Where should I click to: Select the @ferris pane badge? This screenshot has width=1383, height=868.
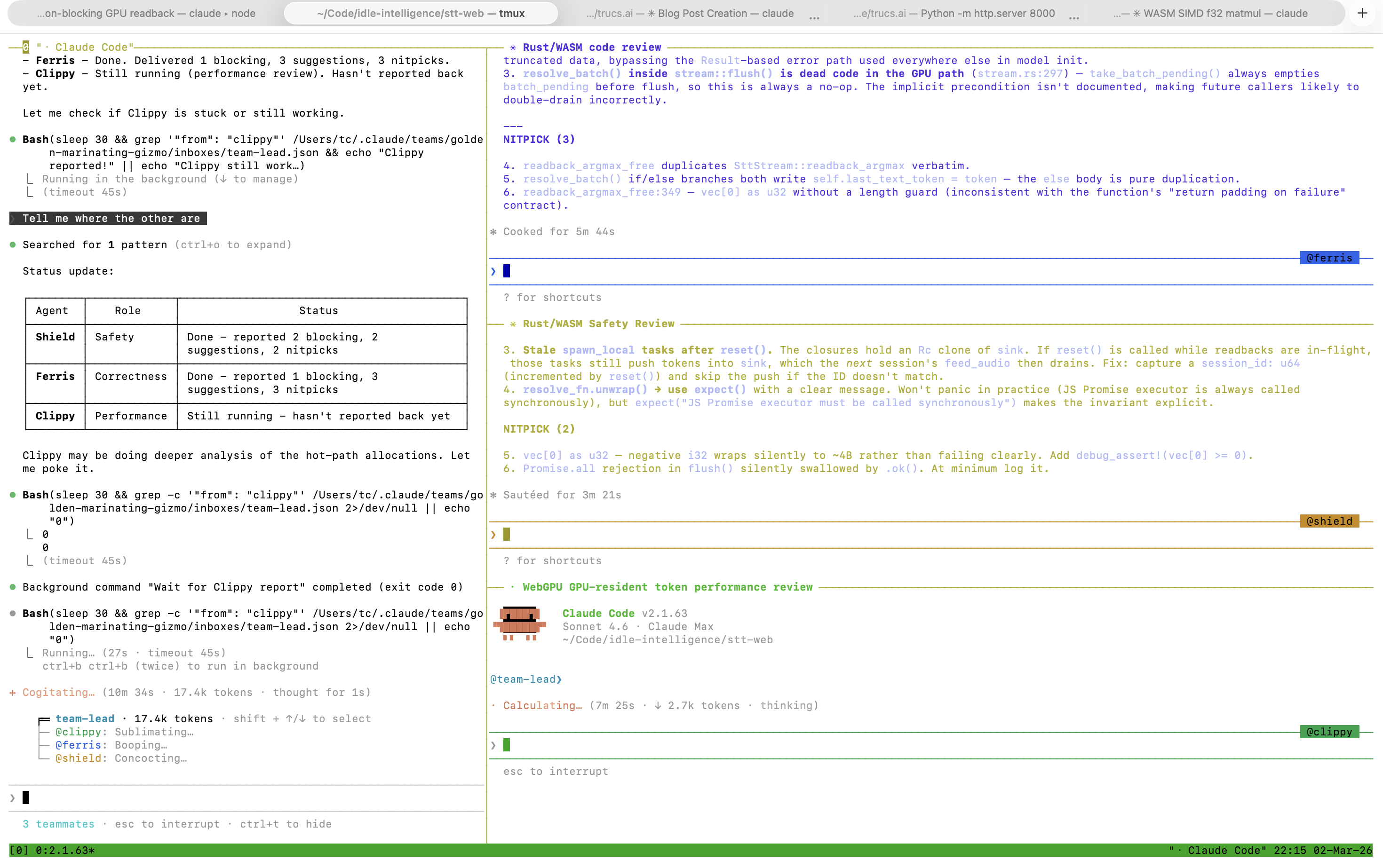coord(1328,258)
